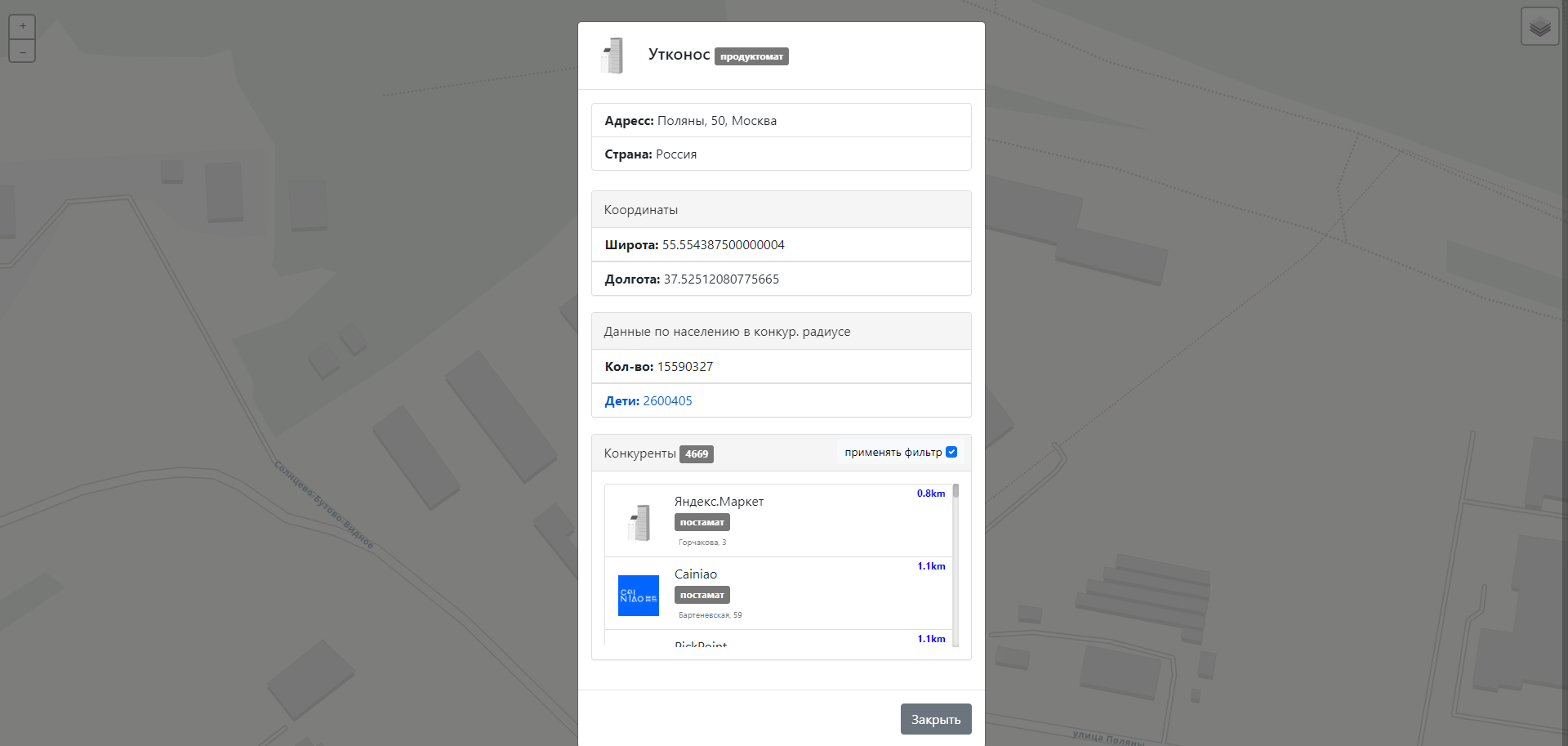Click the продуктомат badge

point(751,56)
